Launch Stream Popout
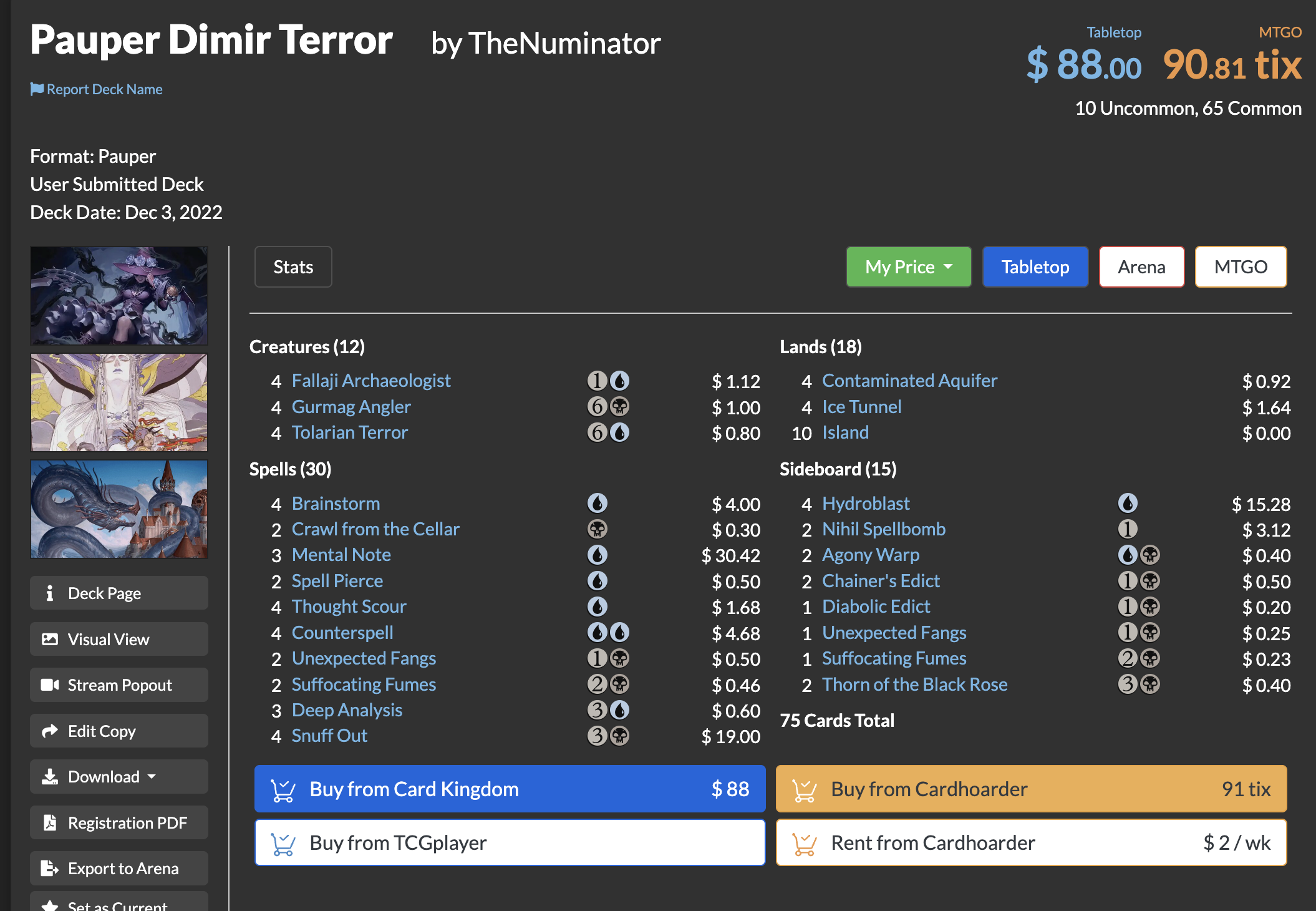The height and width of the screenshot is (911, 1316). pyautogui.click(x=119, y=684)
